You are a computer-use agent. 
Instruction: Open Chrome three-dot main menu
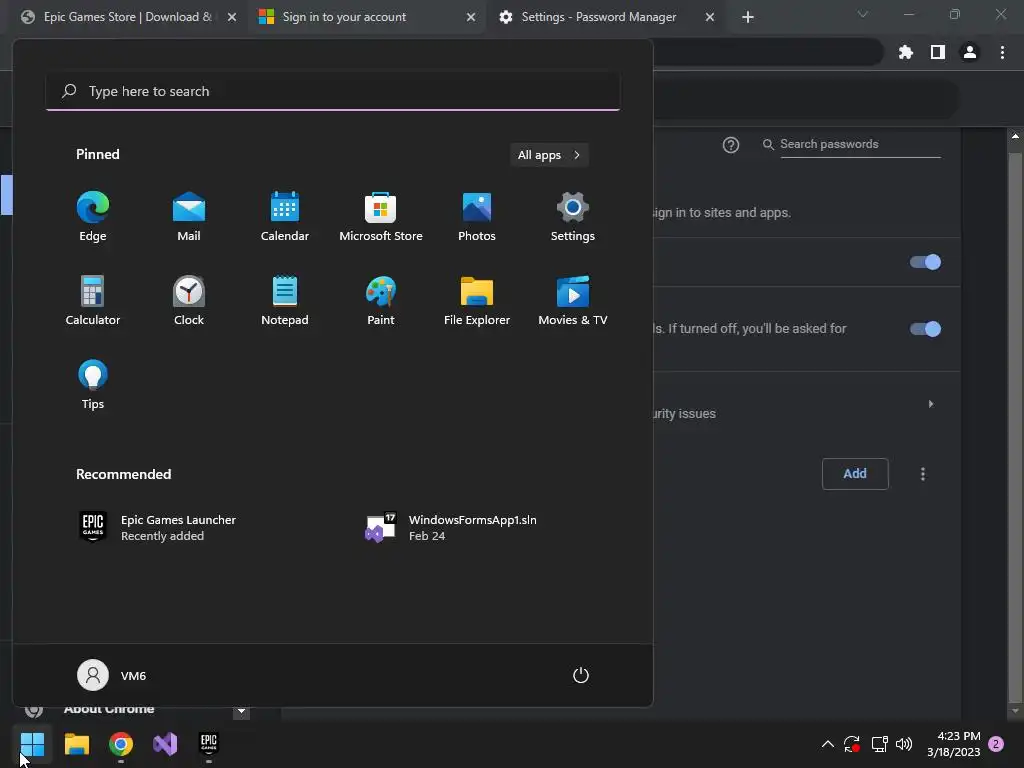(x=1002, y=52)
